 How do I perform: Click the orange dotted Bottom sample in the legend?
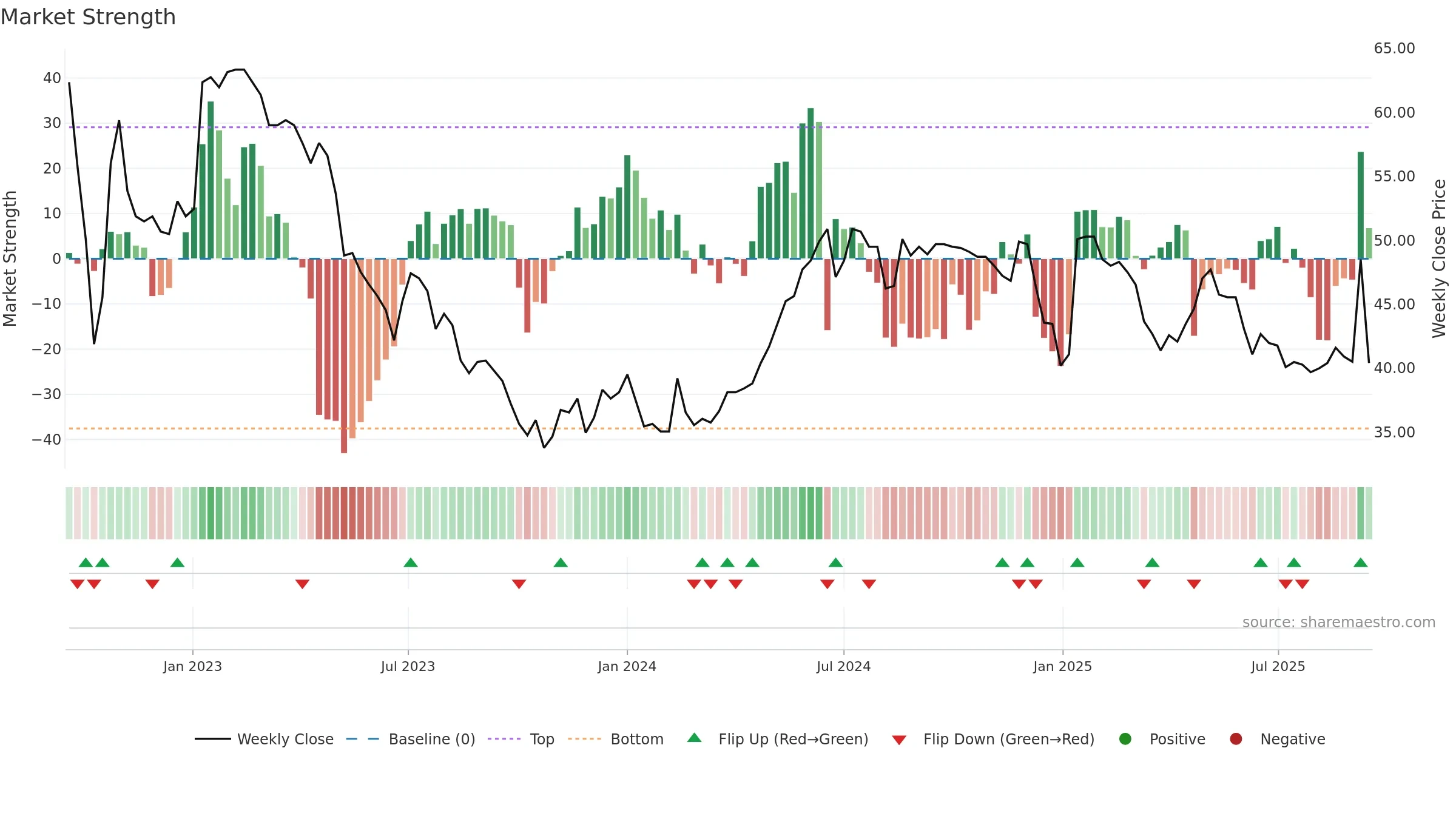click(585, 739)
